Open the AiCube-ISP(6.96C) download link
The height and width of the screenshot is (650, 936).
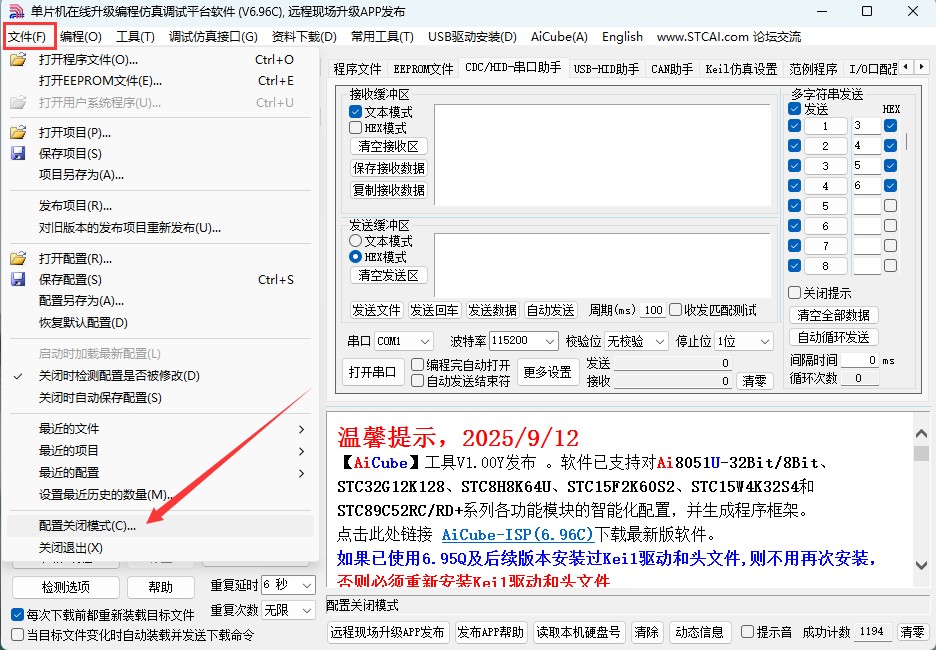(x=518, y=534)
